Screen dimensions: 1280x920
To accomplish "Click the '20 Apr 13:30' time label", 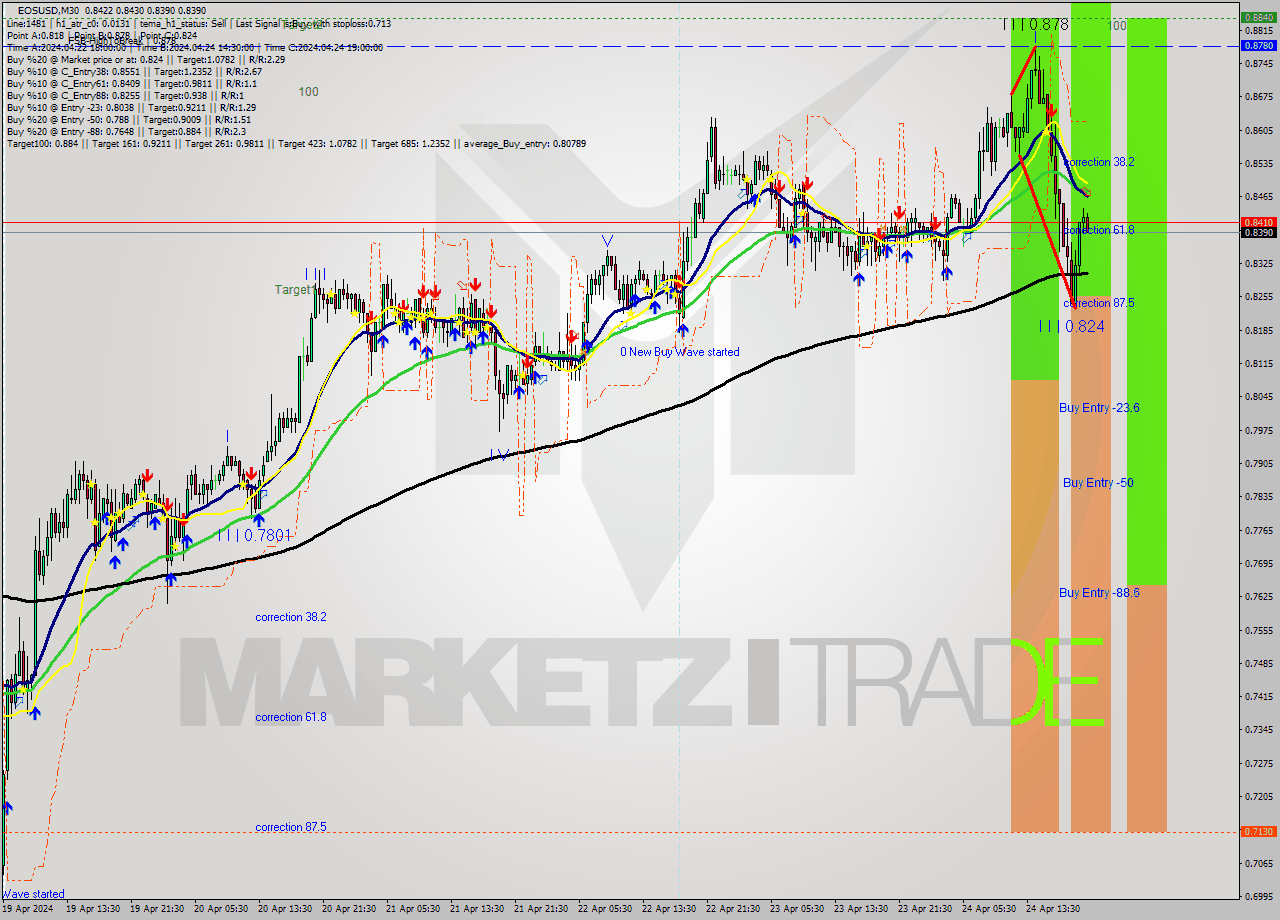I will coord(285,909).
